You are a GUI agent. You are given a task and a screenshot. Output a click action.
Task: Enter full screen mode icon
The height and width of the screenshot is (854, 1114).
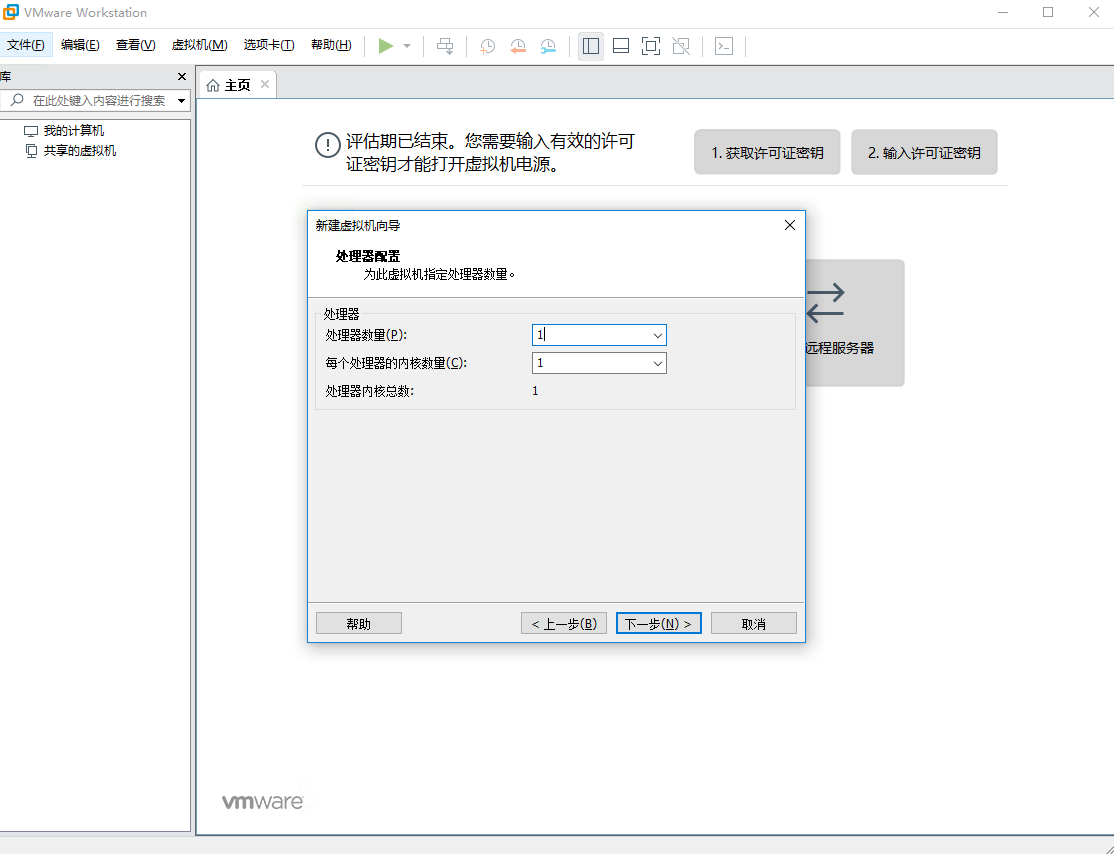(651, 46)
